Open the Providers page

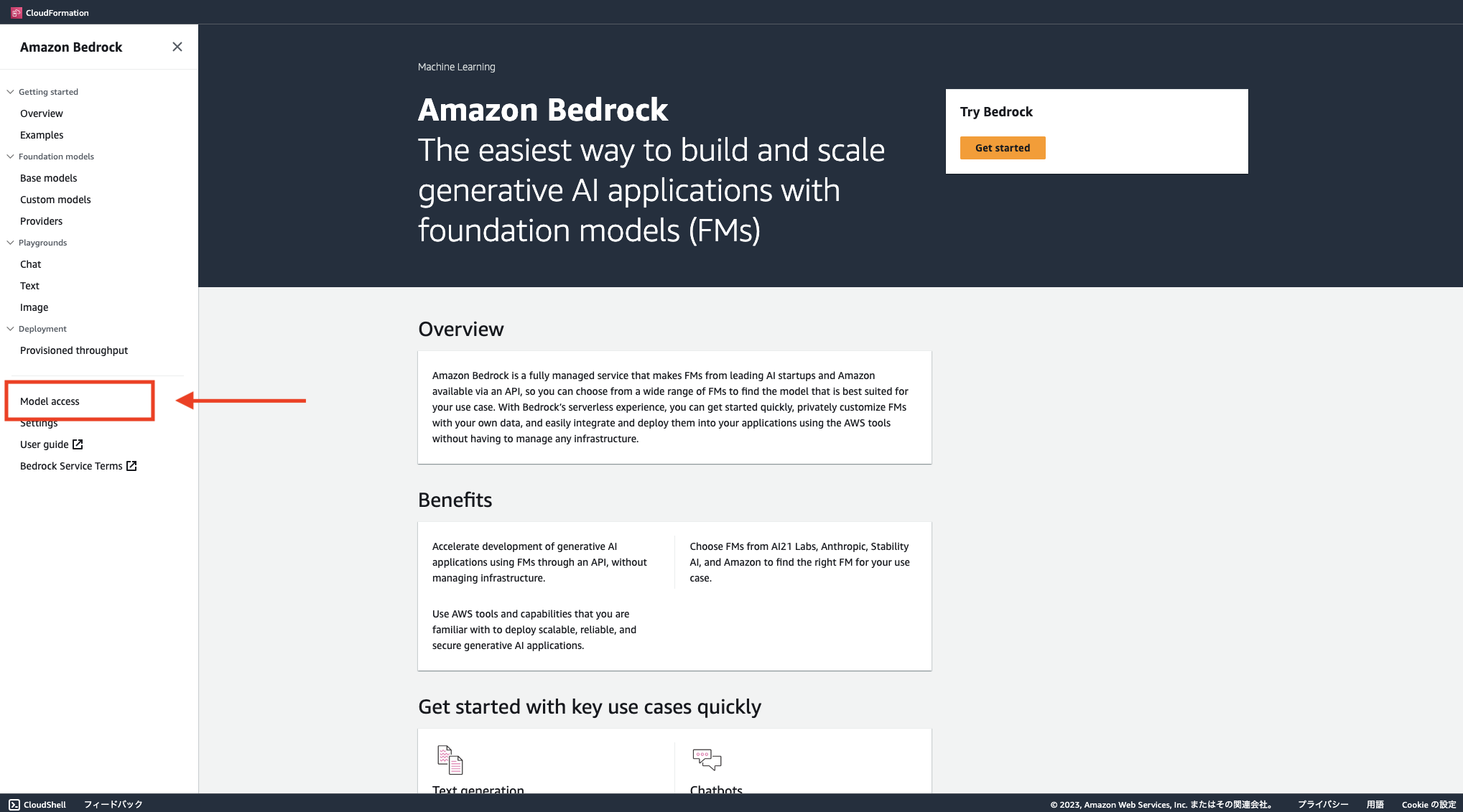coord(41,221)
